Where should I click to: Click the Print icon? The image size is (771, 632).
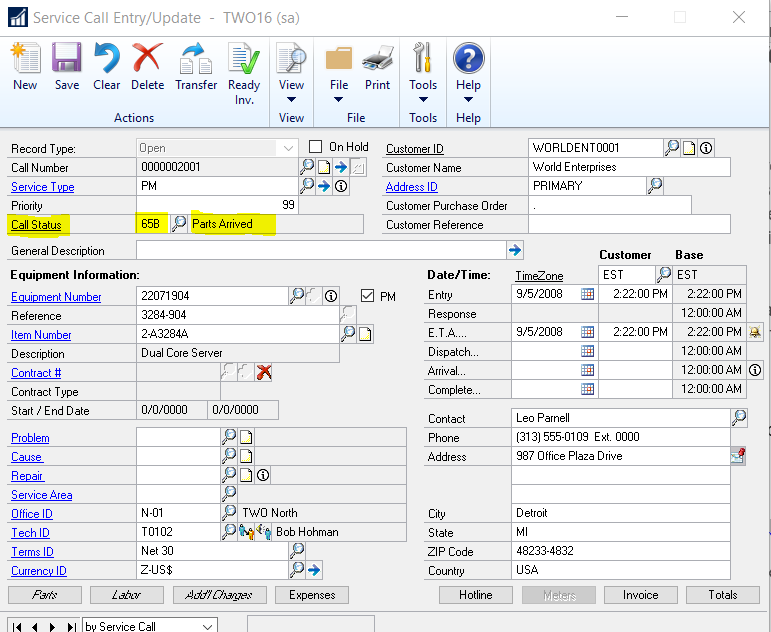tap(377, 66)
